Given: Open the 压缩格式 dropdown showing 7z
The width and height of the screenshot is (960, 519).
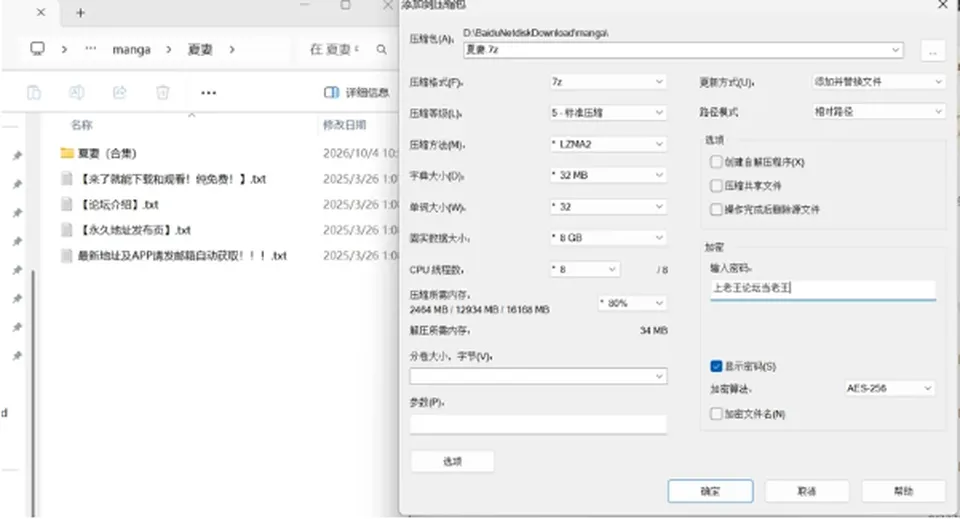Looking at the screenshot, I should click(x=607, y=81).
